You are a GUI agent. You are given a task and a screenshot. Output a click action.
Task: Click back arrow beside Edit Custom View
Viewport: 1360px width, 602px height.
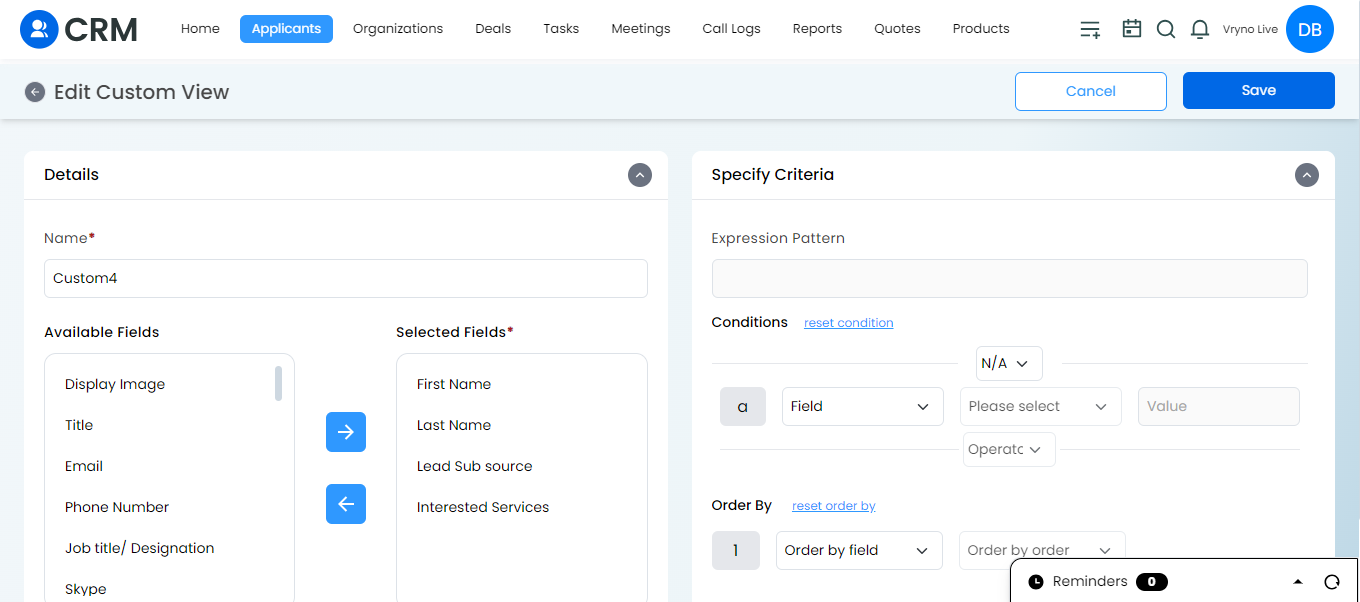tap(35, 92)
